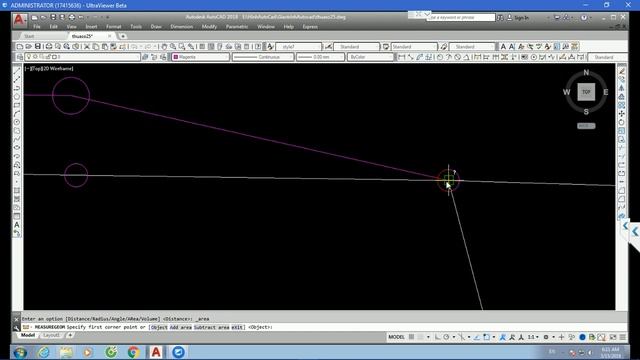This screenshot has width=640, height=360.
Task: Click Sign In
Action: tap(521, 18)
